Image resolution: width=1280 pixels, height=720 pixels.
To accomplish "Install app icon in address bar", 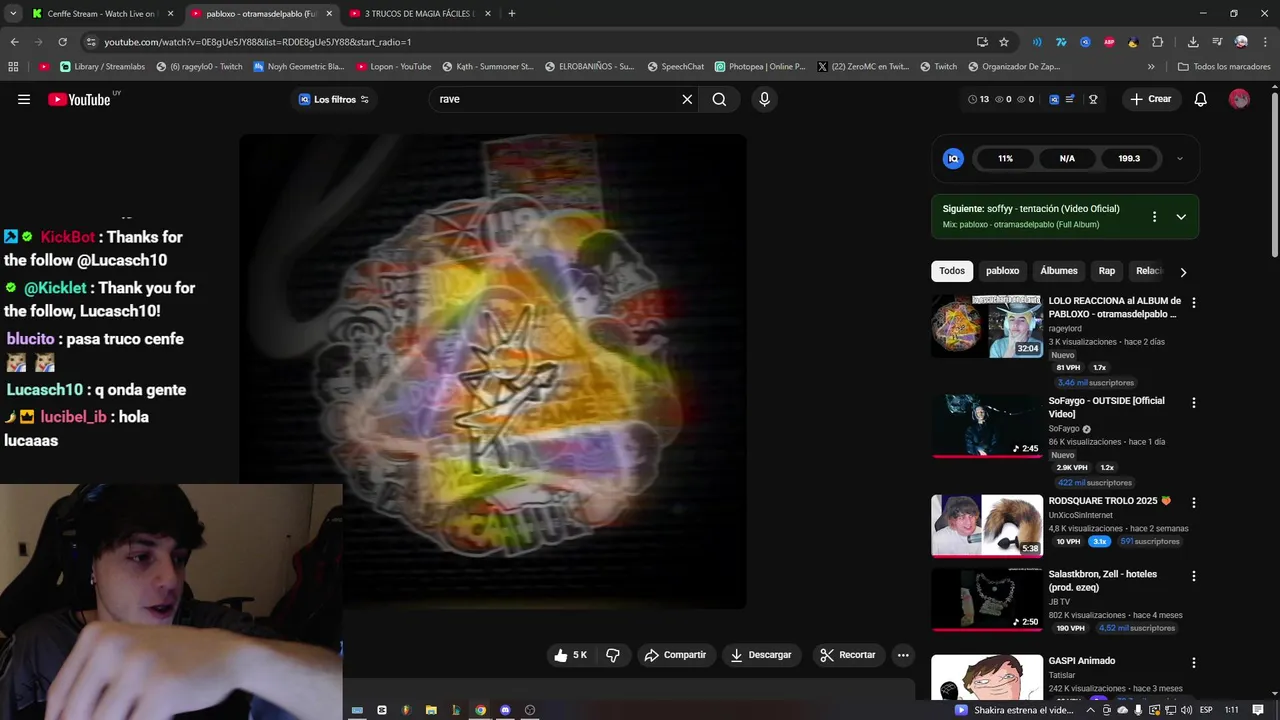I will [x=982, y=42].
